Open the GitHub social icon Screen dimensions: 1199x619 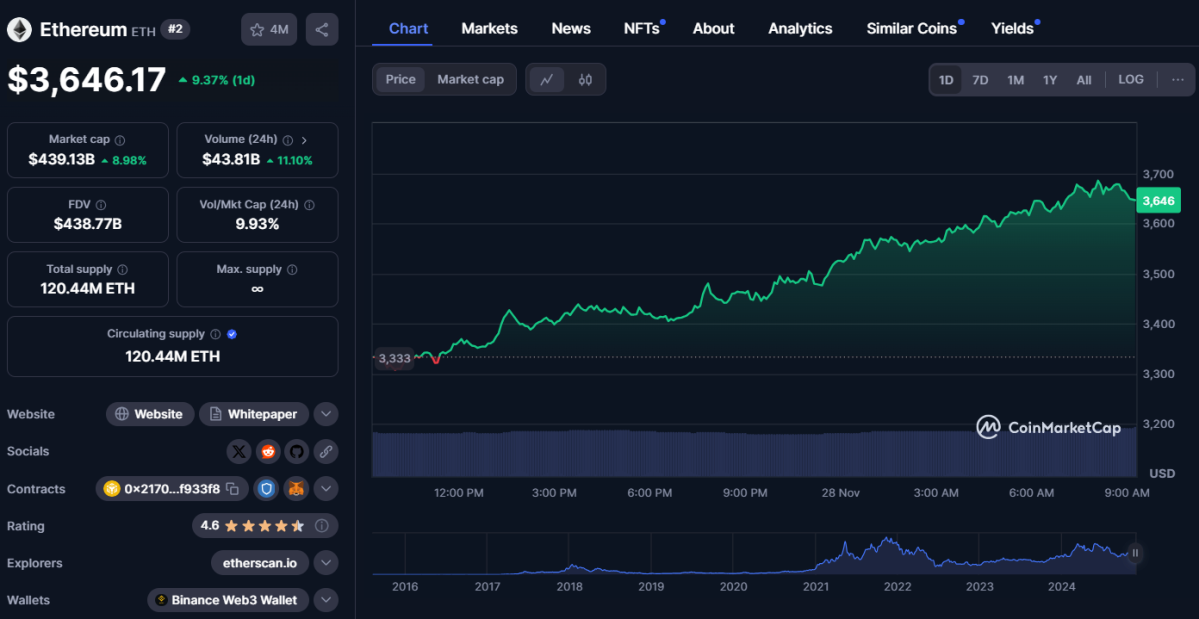coord(296,452)
